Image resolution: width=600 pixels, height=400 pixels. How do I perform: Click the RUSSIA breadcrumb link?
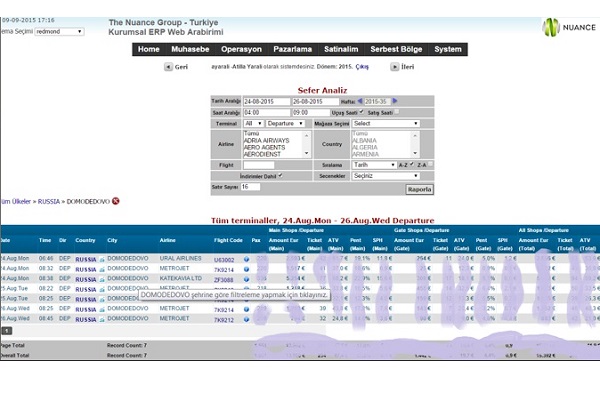click(49, 201)
